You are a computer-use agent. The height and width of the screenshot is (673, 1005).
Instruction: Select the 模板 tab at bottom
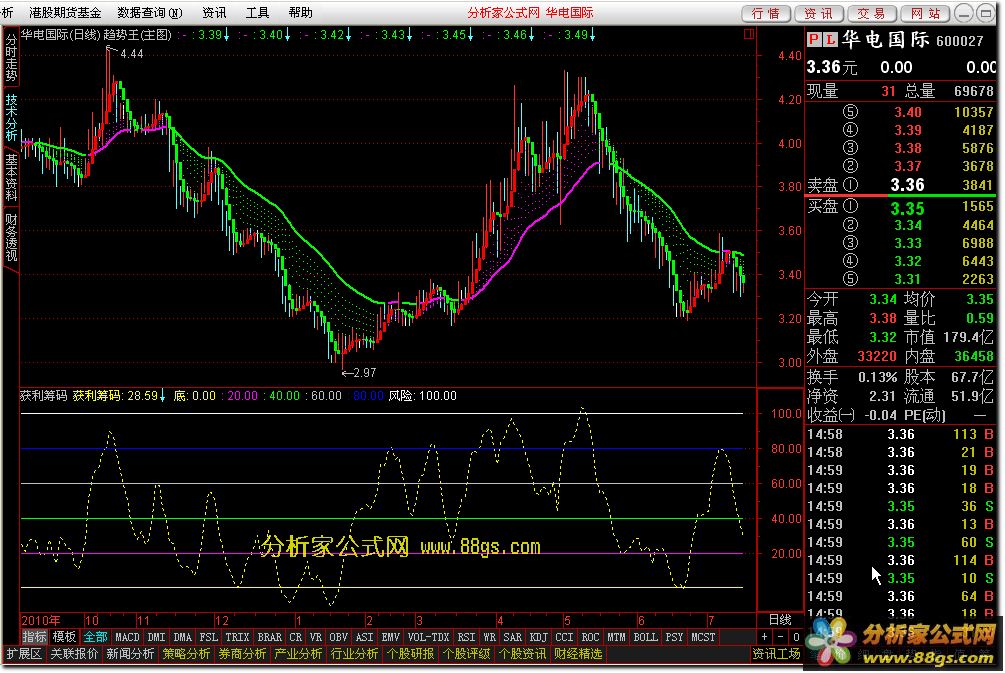coord(64,637)
